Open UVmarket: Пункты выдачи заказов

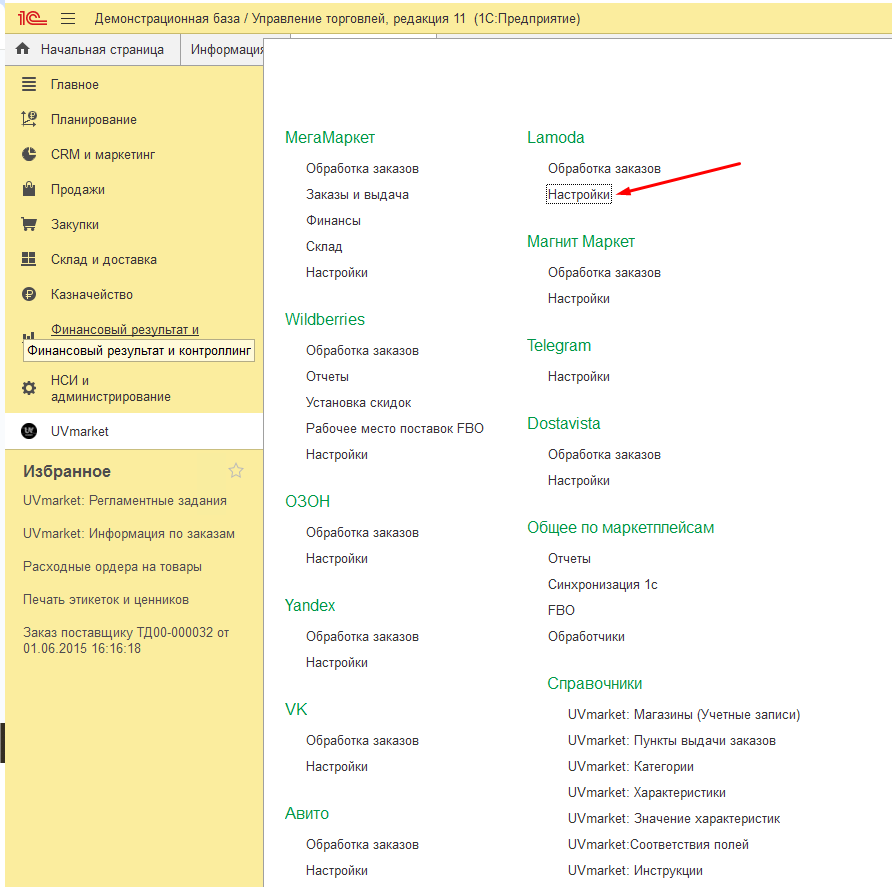coord(672,741)
